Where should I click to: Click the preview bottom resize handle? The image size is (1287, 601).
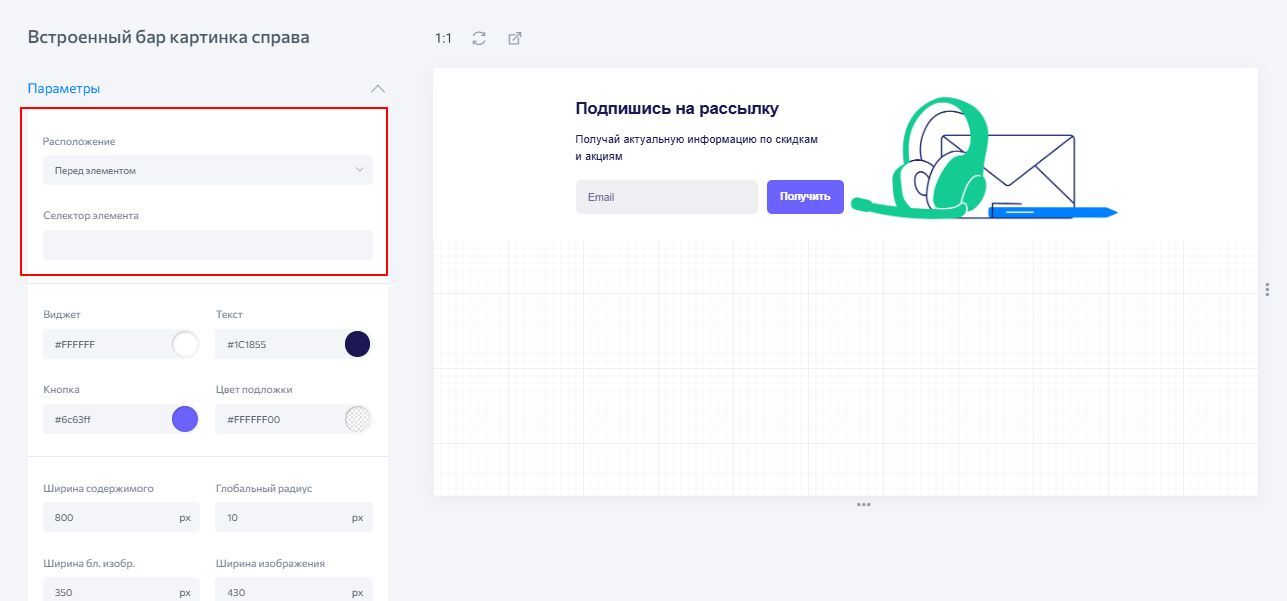coord(863,505)
